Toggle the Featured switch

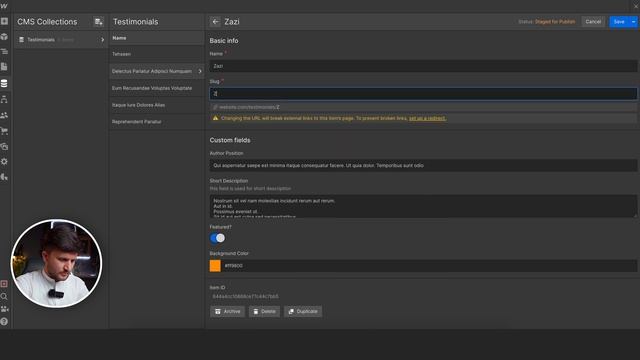pyautogui.click(x=217, y=238)
